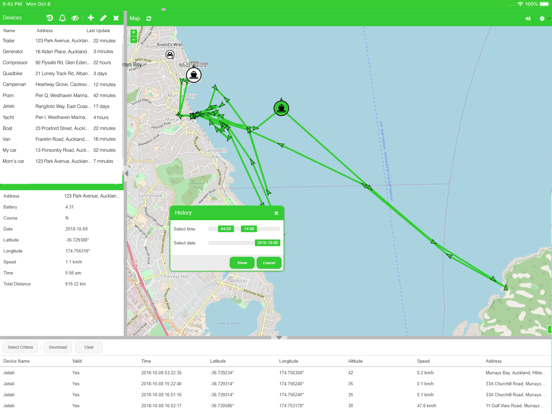Open settings gear menu
The width and height of the screenshot is (552, 414).
542,19
